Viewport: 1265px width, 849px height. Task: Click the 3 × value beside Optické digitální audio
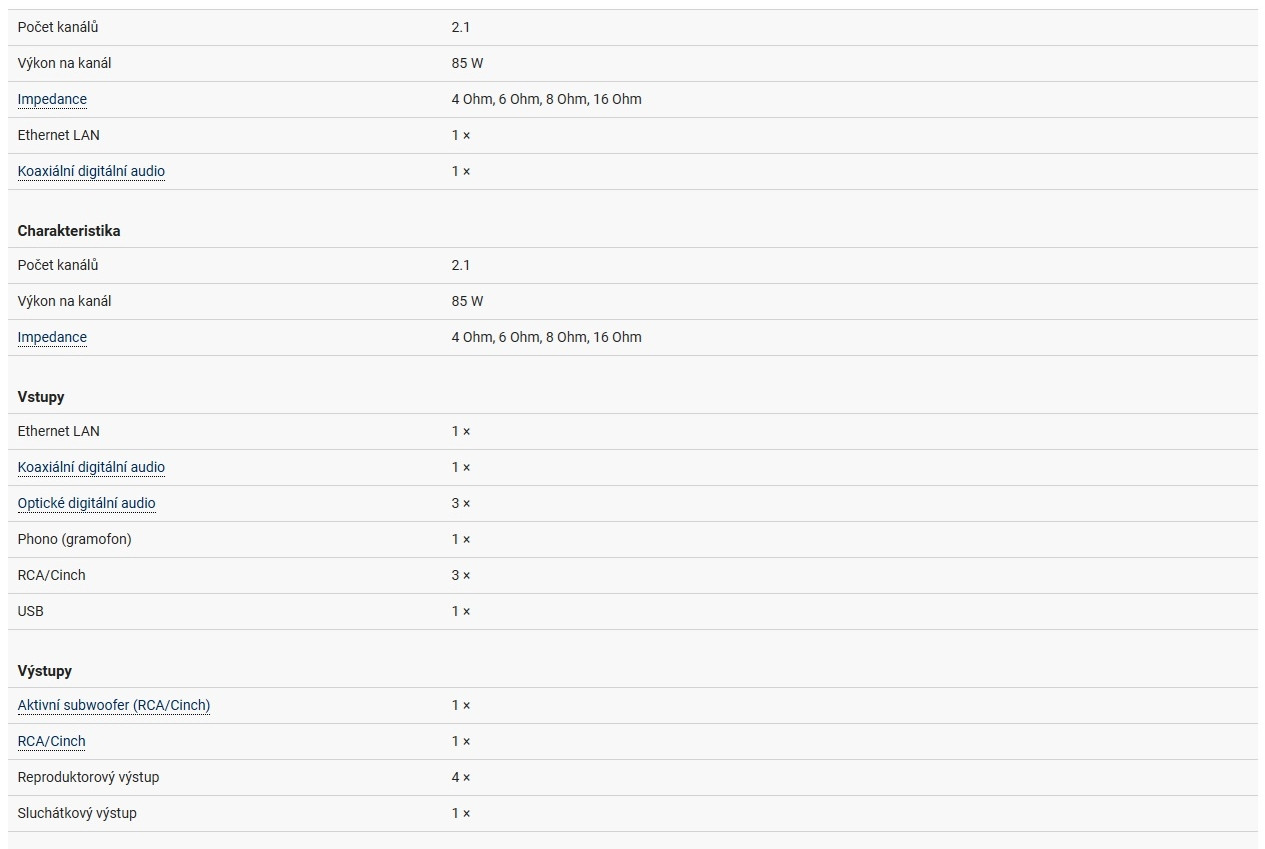point(461,503)
